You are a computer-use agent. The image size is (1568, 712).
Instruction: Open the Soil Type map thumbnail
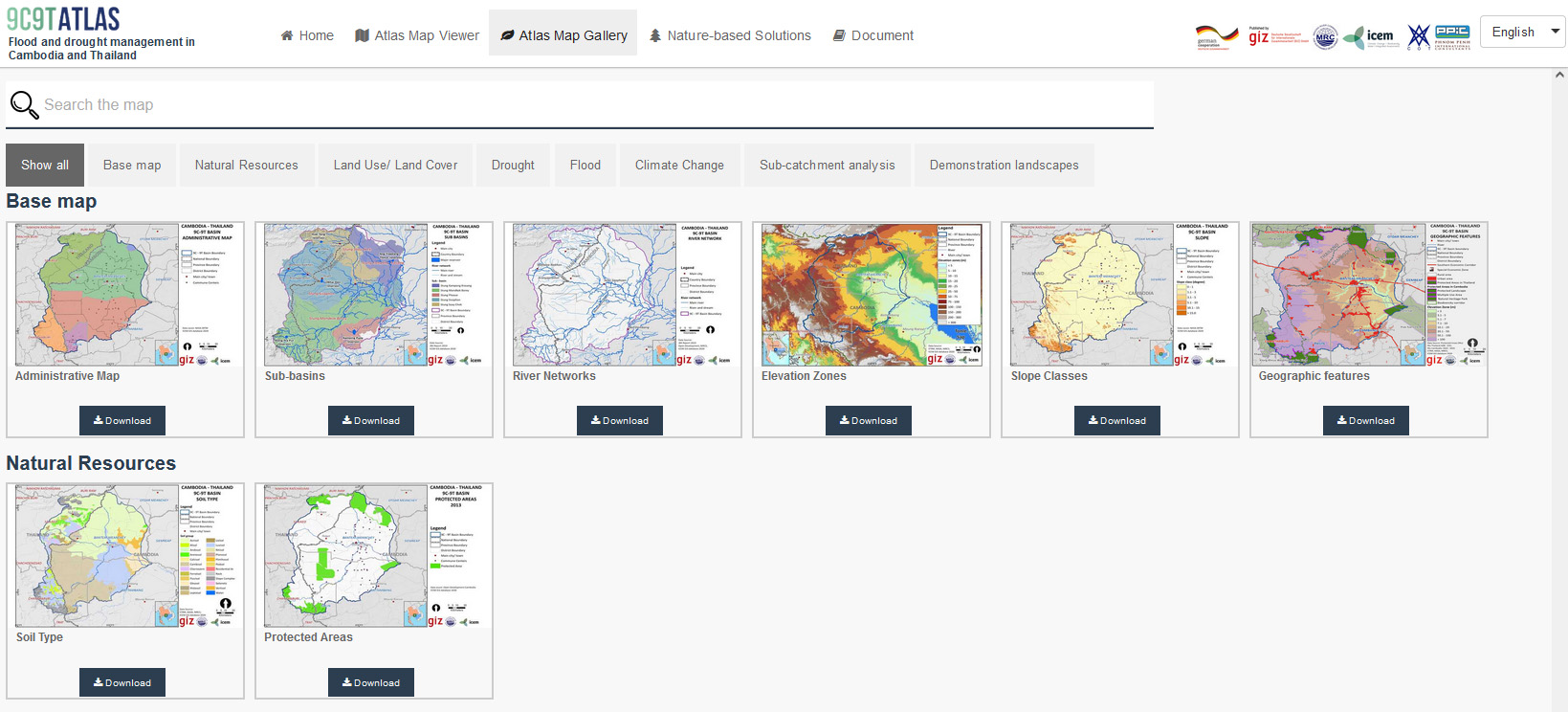tap(125, 556)
